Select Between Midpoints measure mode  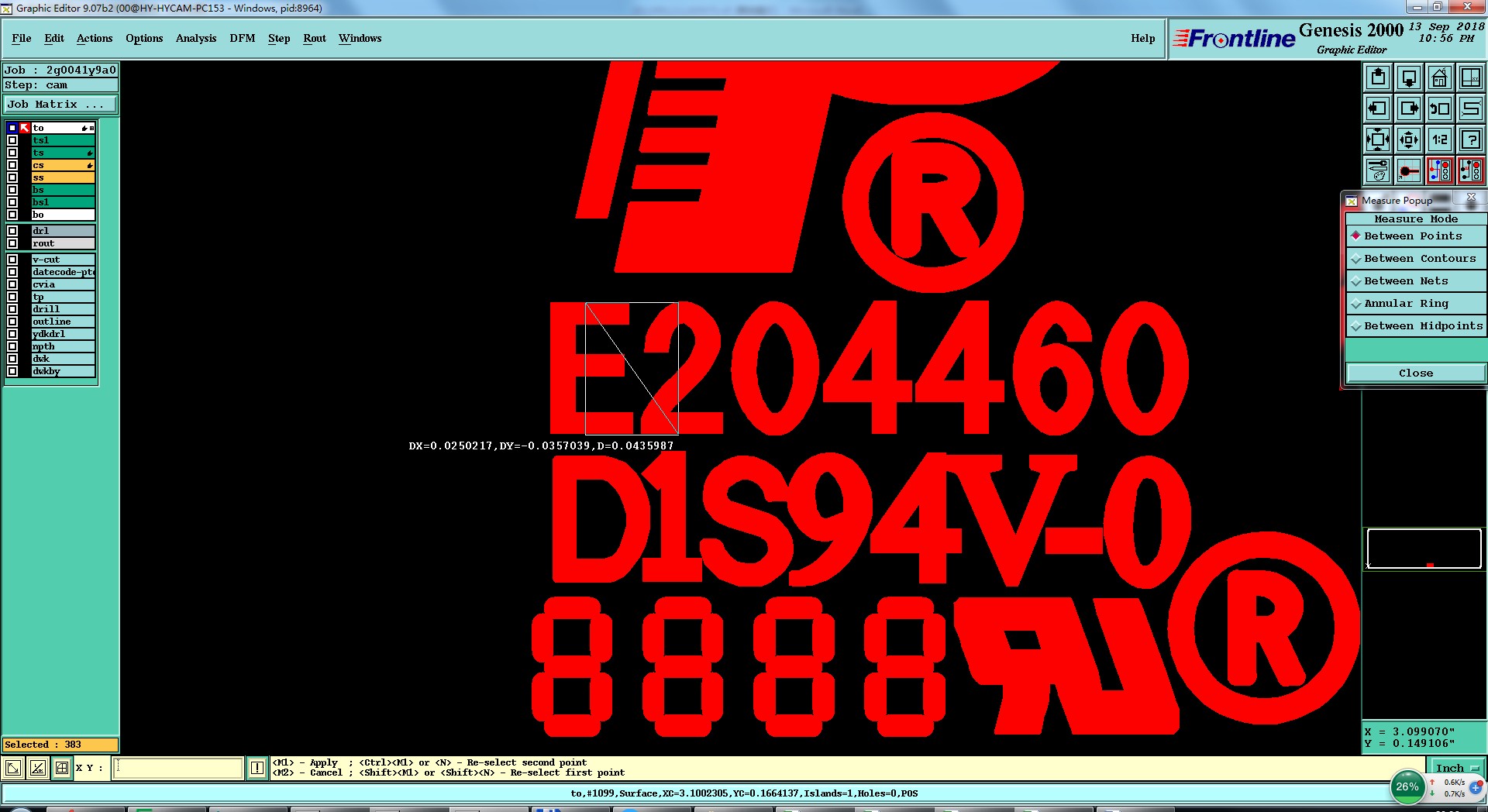(x=1416, y=325)
